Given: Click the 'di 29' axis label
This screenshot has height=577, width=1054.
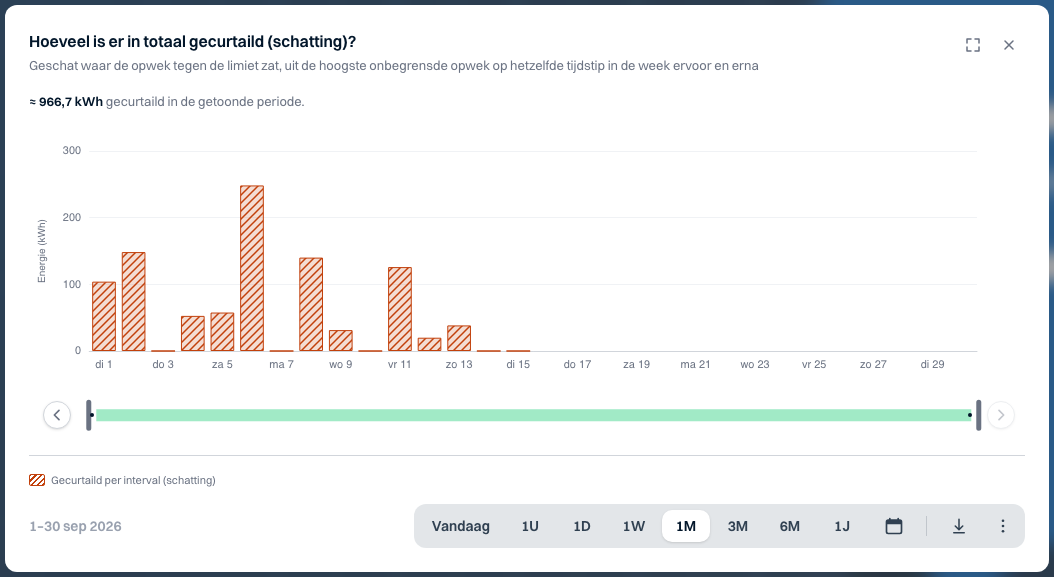Looking at the screenshot, I should pos(932,364).
